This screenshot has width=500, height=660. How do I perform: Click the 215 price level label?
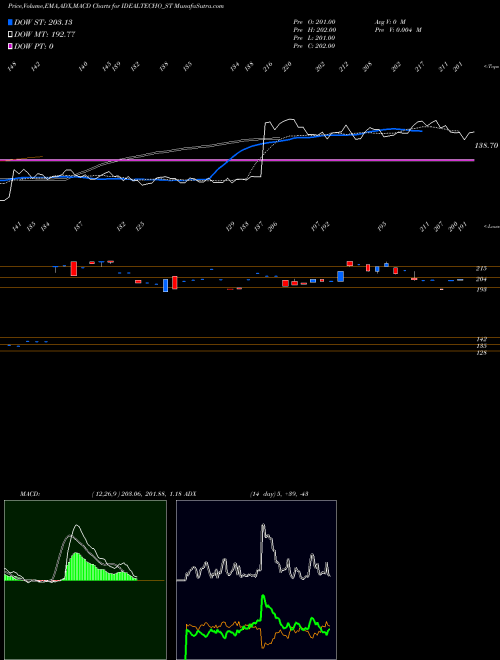click(482, 269)
